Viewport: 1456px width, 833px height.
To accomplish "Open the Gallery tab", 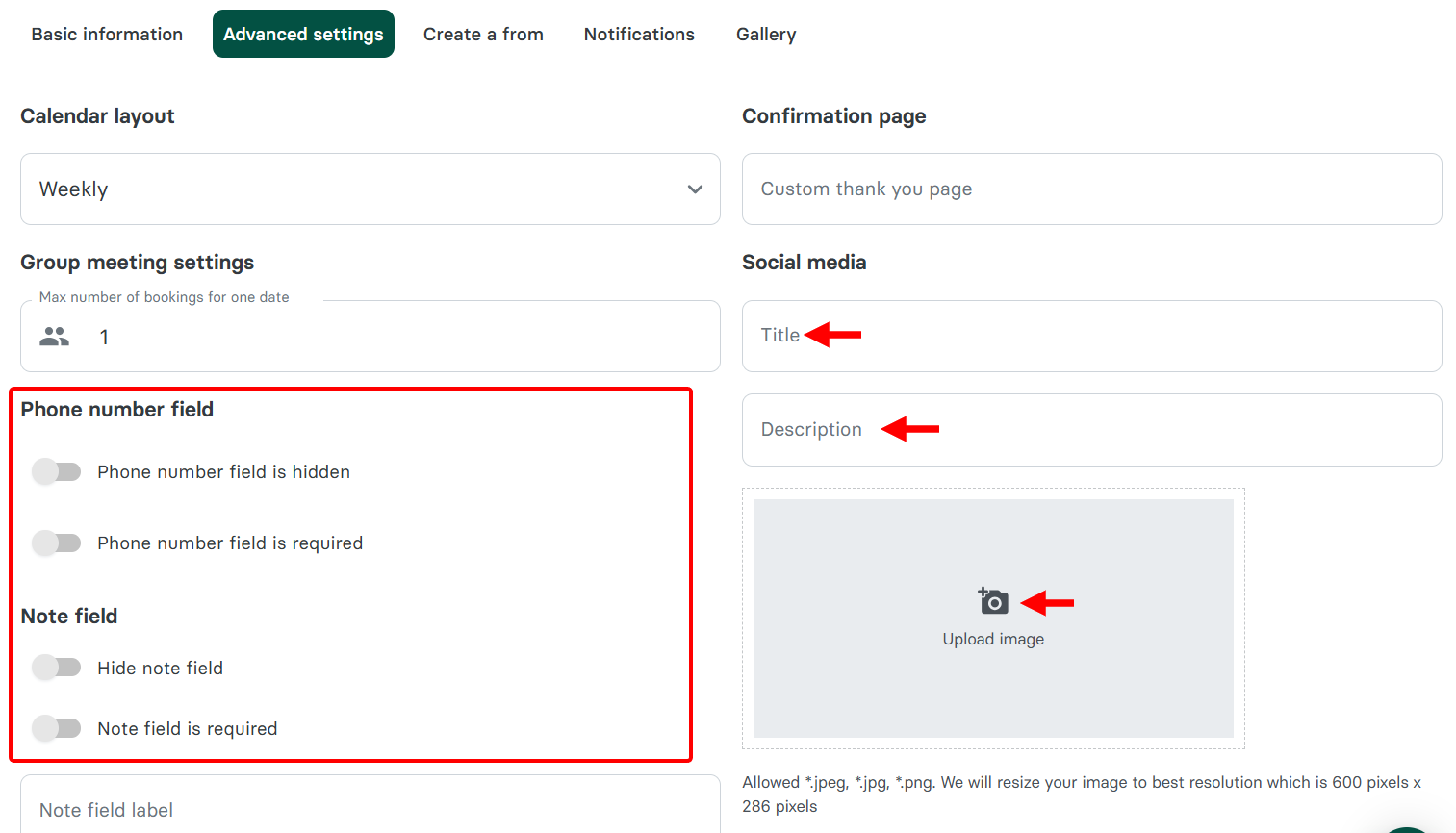I will pos(765,34).
